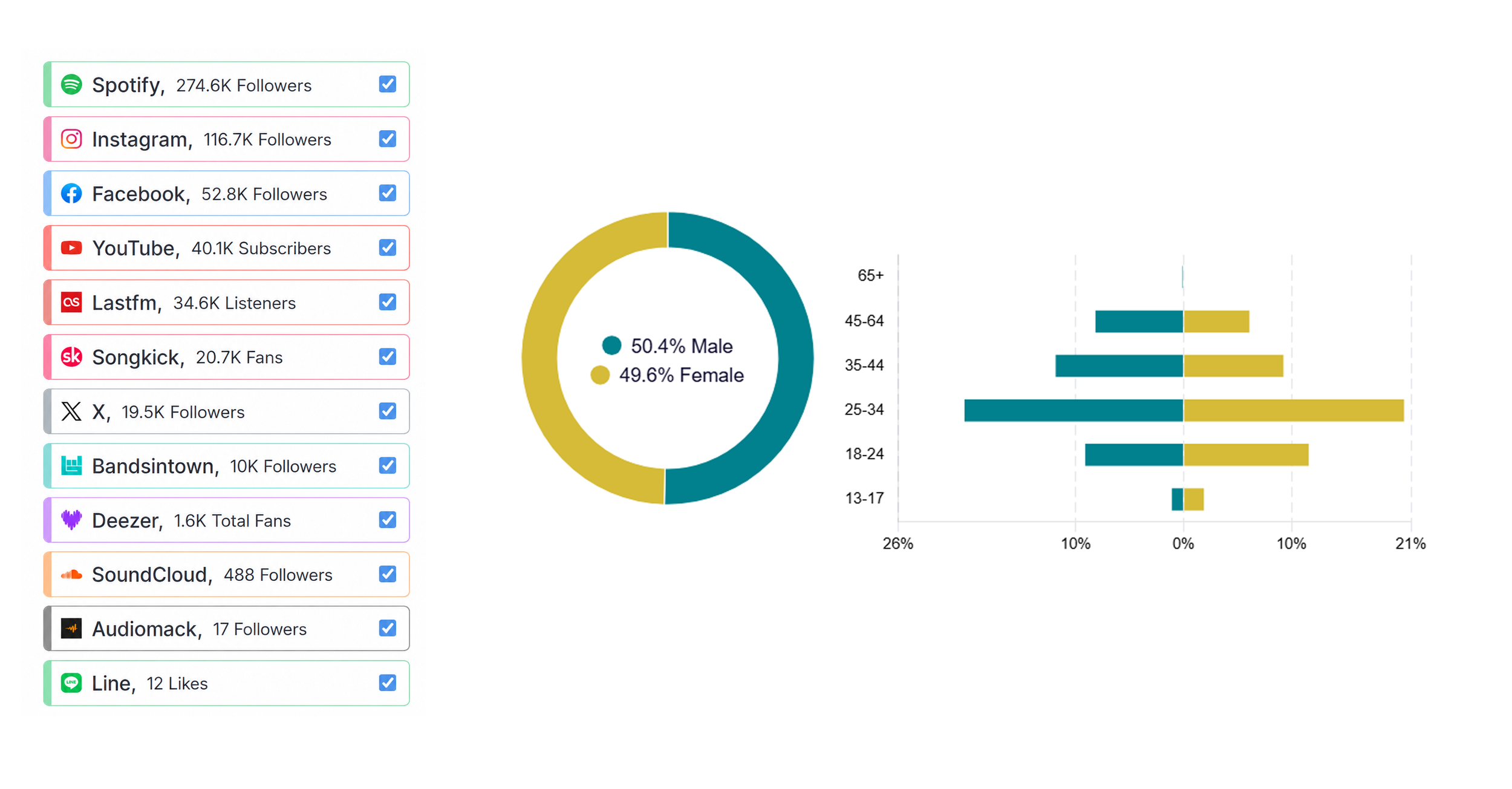Click the Lastfm logo icon
The image size is (1512, 789).
71,302
